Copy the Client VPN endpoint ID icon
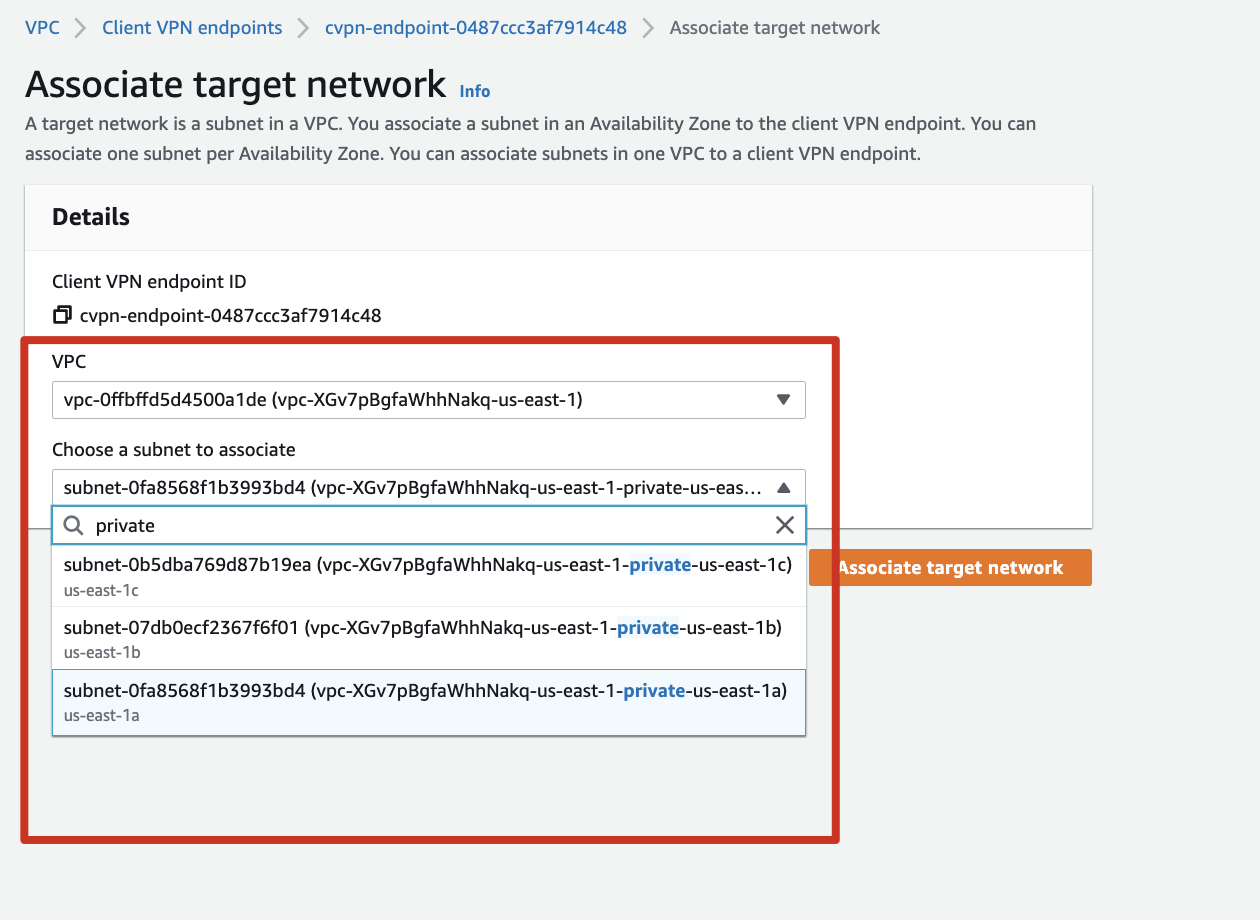Viewport: 1260px width, 920px height. (x=62, y=316)
